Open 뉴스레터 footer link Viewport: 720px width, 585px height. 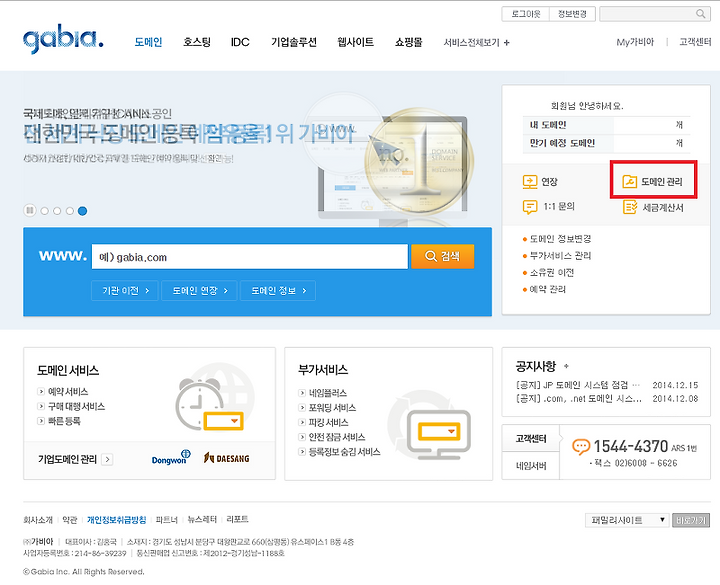pos(202,520)
